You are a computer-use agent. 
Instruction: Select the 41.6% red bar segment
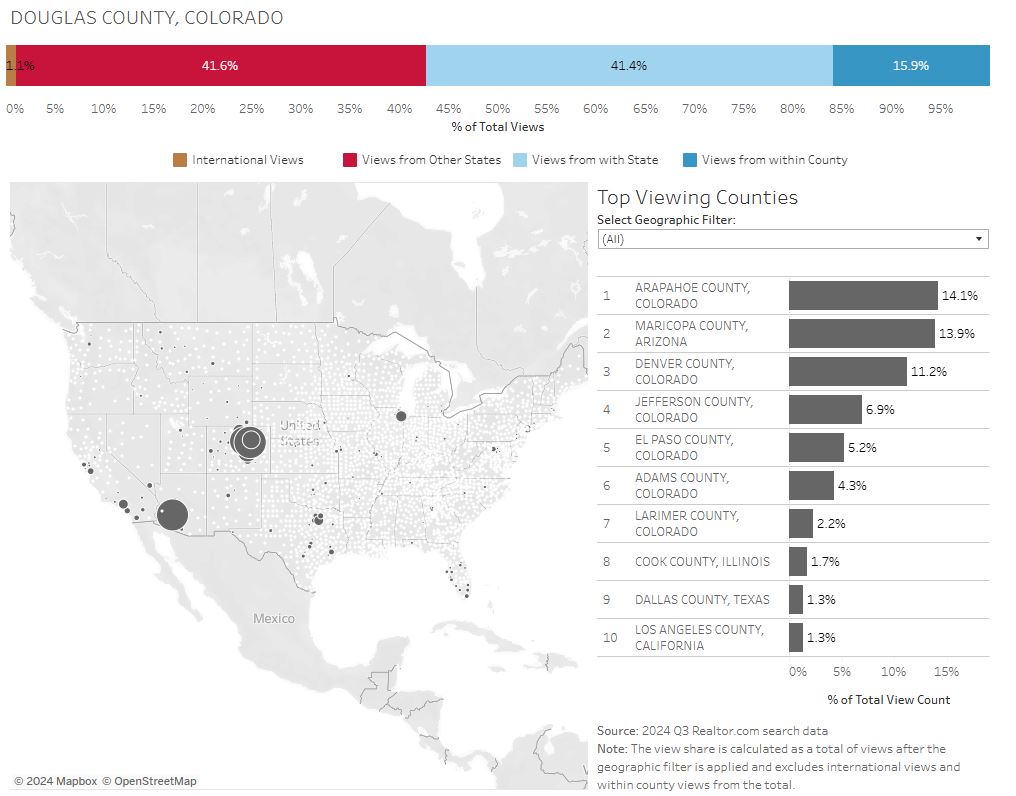point(220,65)
